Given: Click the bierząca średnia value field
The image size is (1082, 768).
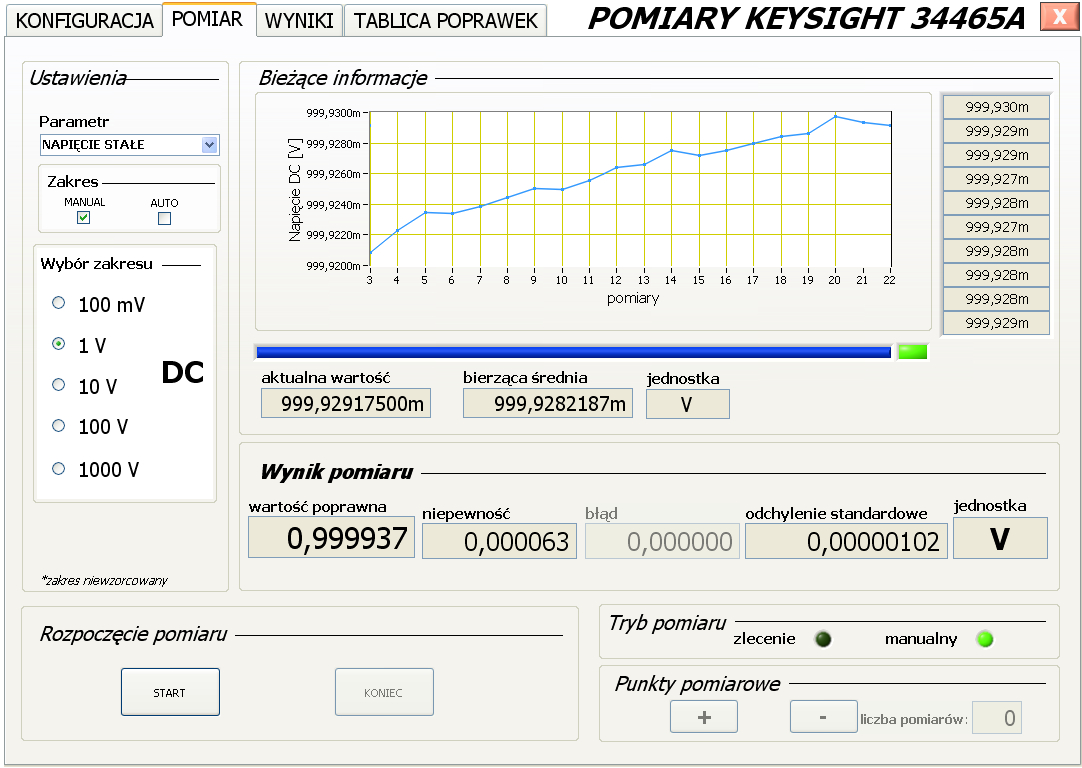Looking at the screenshot, I should [548, 404].
